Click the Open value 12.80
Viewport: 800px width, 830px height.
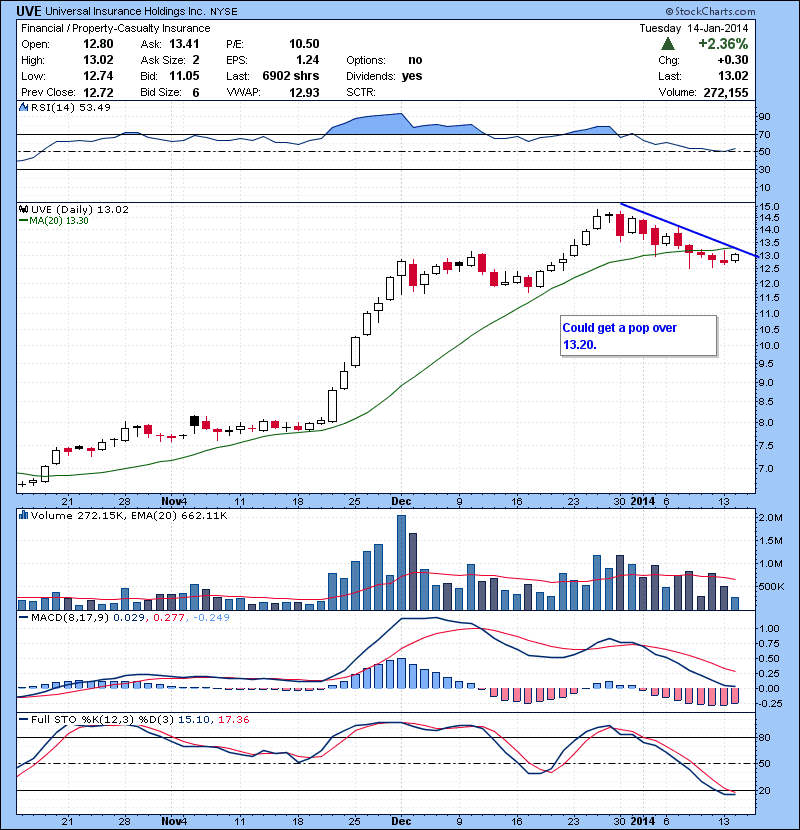click(98, 44)
